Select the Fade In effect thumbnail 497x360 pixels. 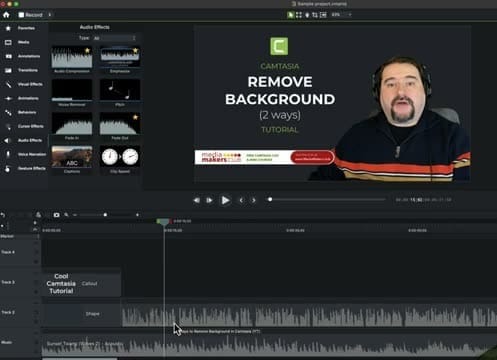coord(72,124)
